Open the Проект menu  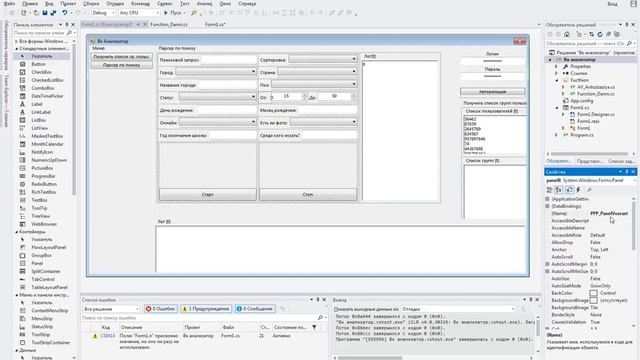68,4
